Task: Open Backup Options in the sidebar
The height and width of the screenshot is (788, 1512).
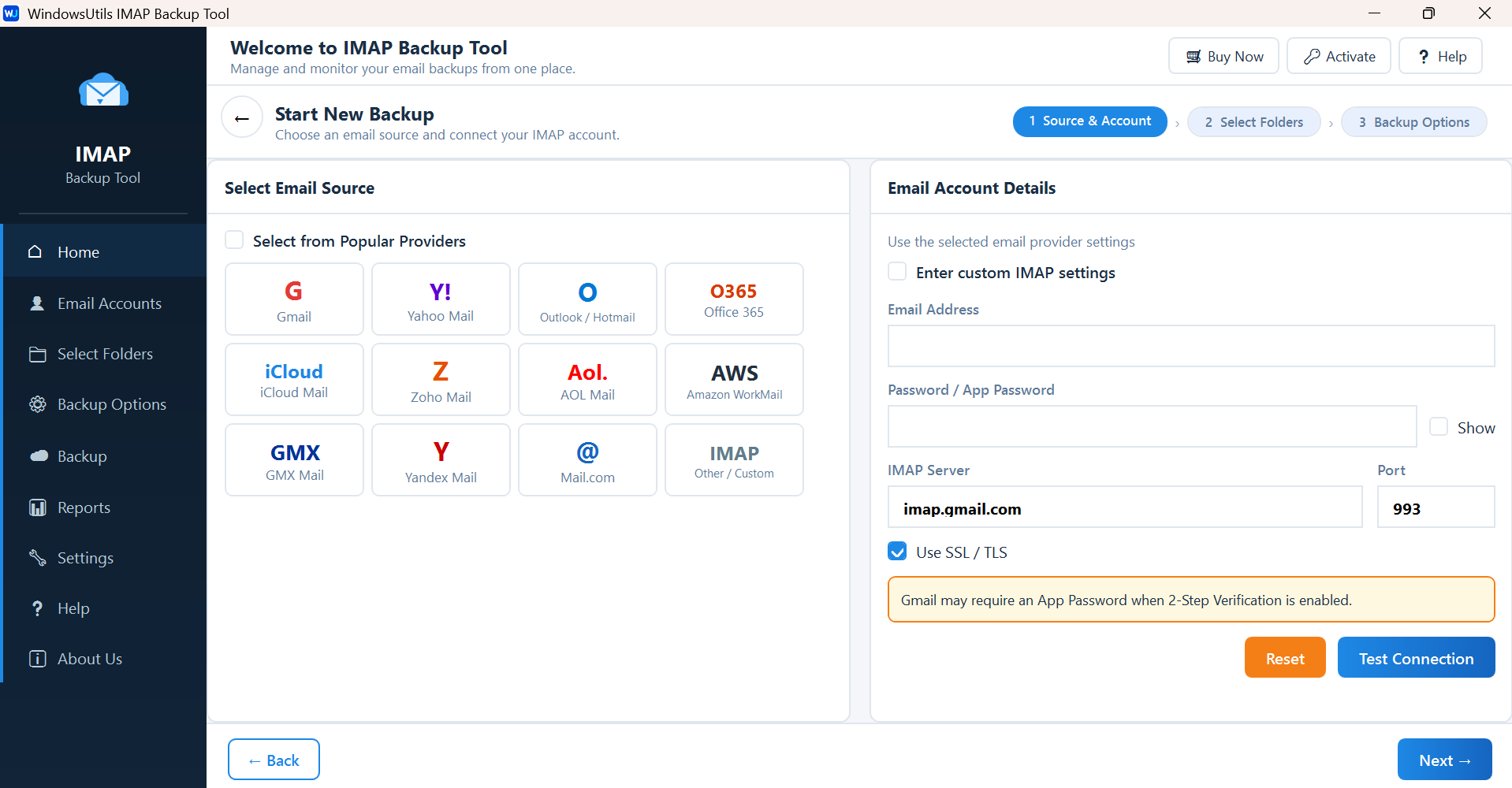Action: [105, 404]
